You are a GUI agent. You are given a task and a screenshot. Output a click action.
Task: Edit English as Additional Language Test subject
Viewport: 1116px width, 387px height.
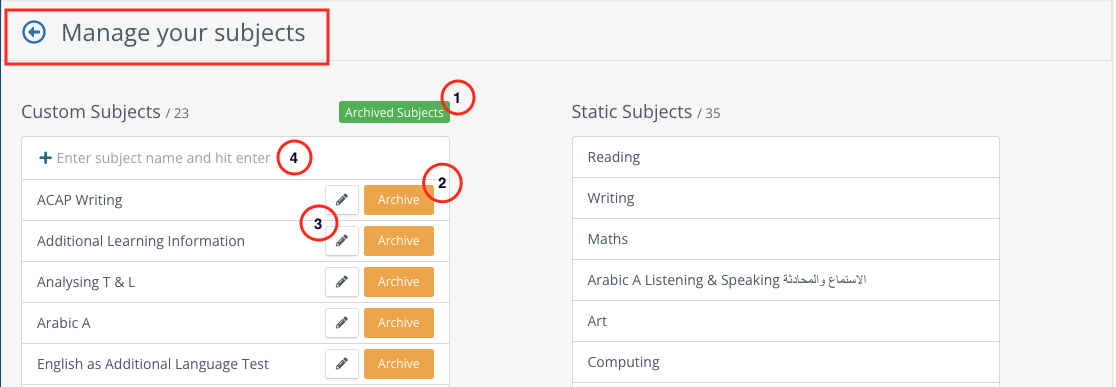[342, 364]
